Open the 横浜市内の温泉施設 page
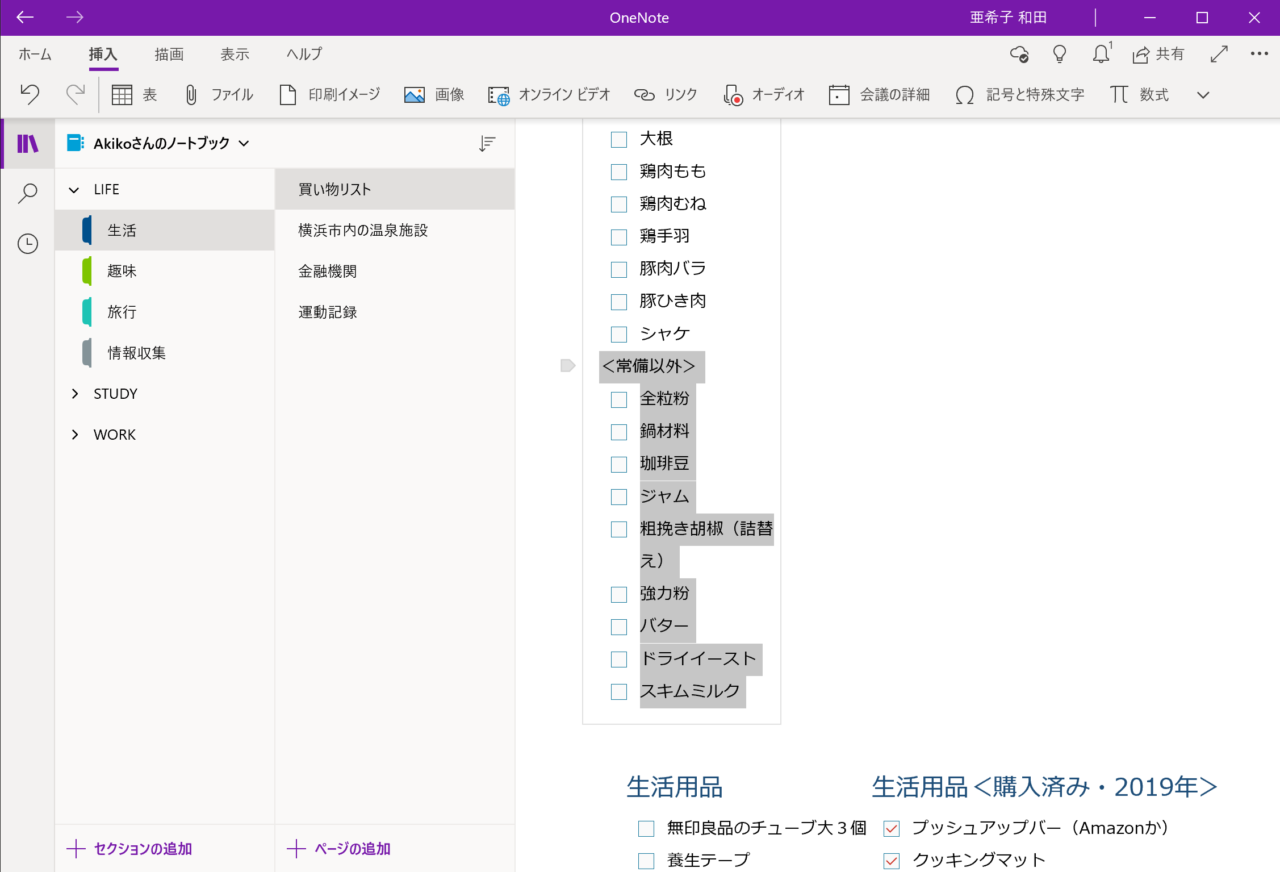Screen dimensions: 1280x872 point(363,230)
